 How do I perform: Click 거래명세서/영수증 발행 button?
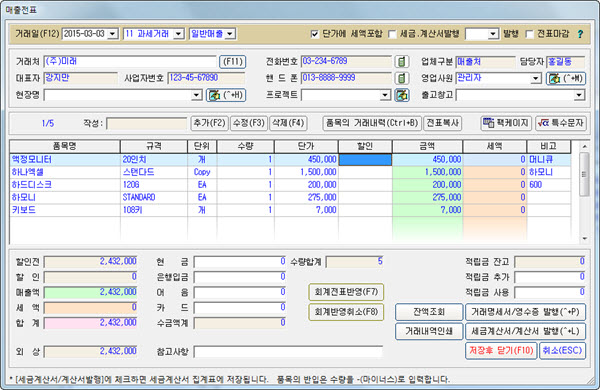(525, 312)
